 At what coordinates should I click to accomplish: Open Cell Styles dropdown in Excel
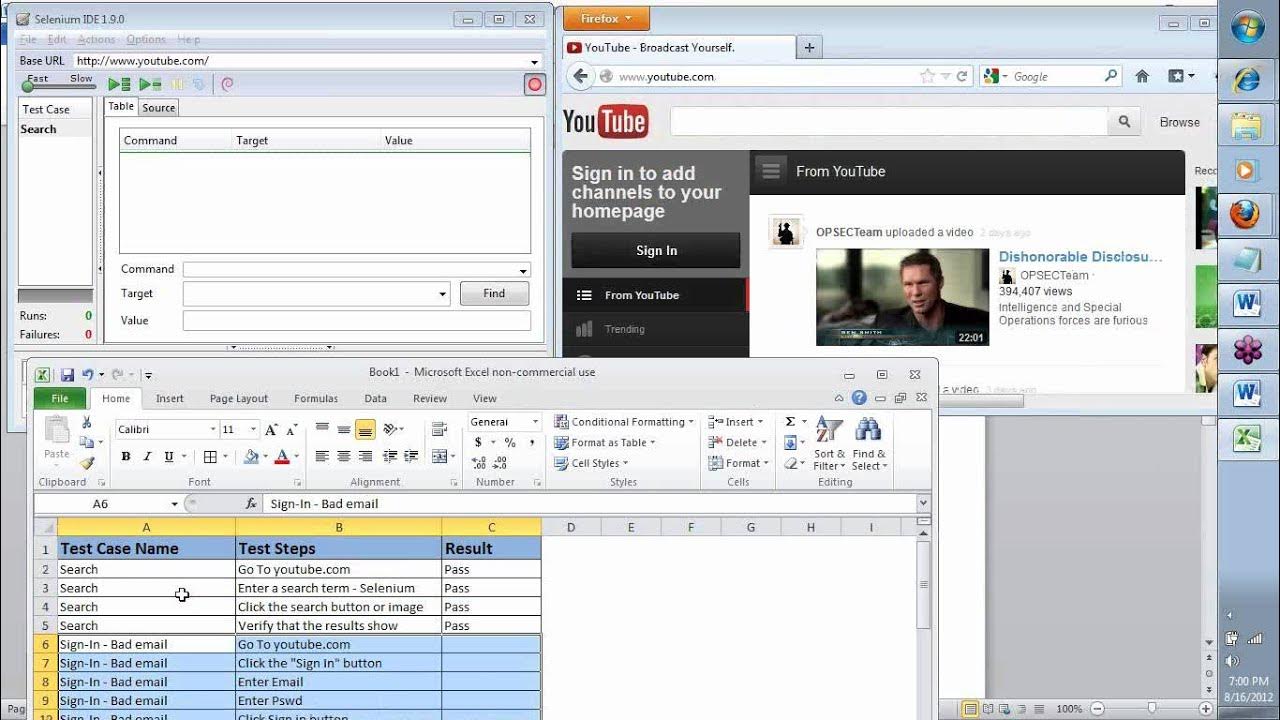click(591, 463)
